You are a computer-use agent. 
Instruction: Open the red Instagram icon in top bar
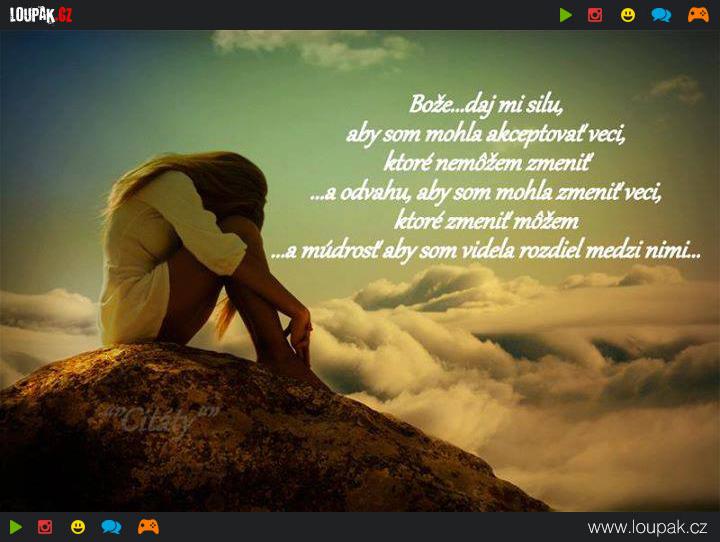[595, 15]
